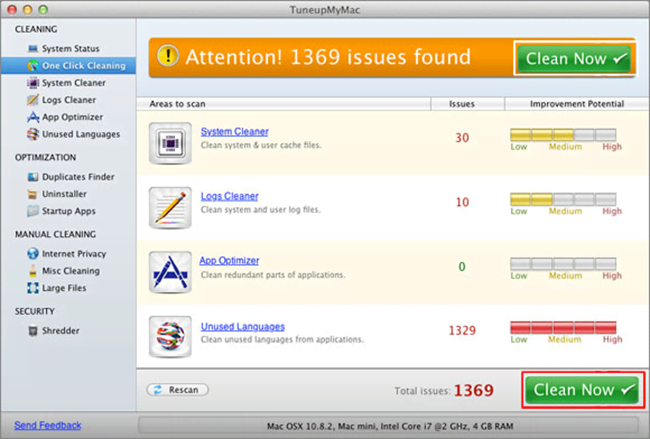
Task: Click the App Optimizer sidebar icon
Action: pos(33,117)
